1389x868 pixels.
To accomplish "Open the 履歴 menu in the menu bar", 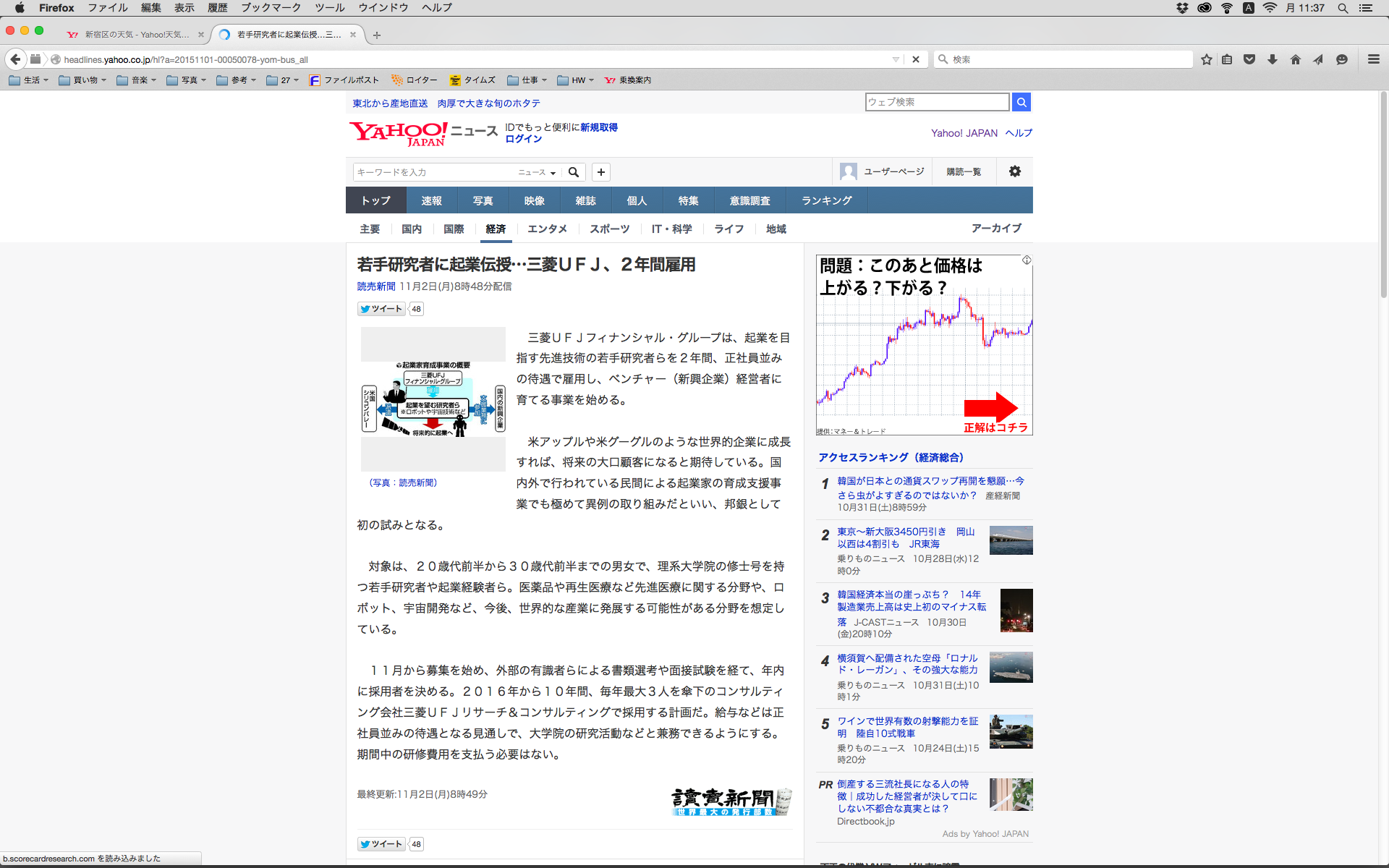I will (217, 8).
